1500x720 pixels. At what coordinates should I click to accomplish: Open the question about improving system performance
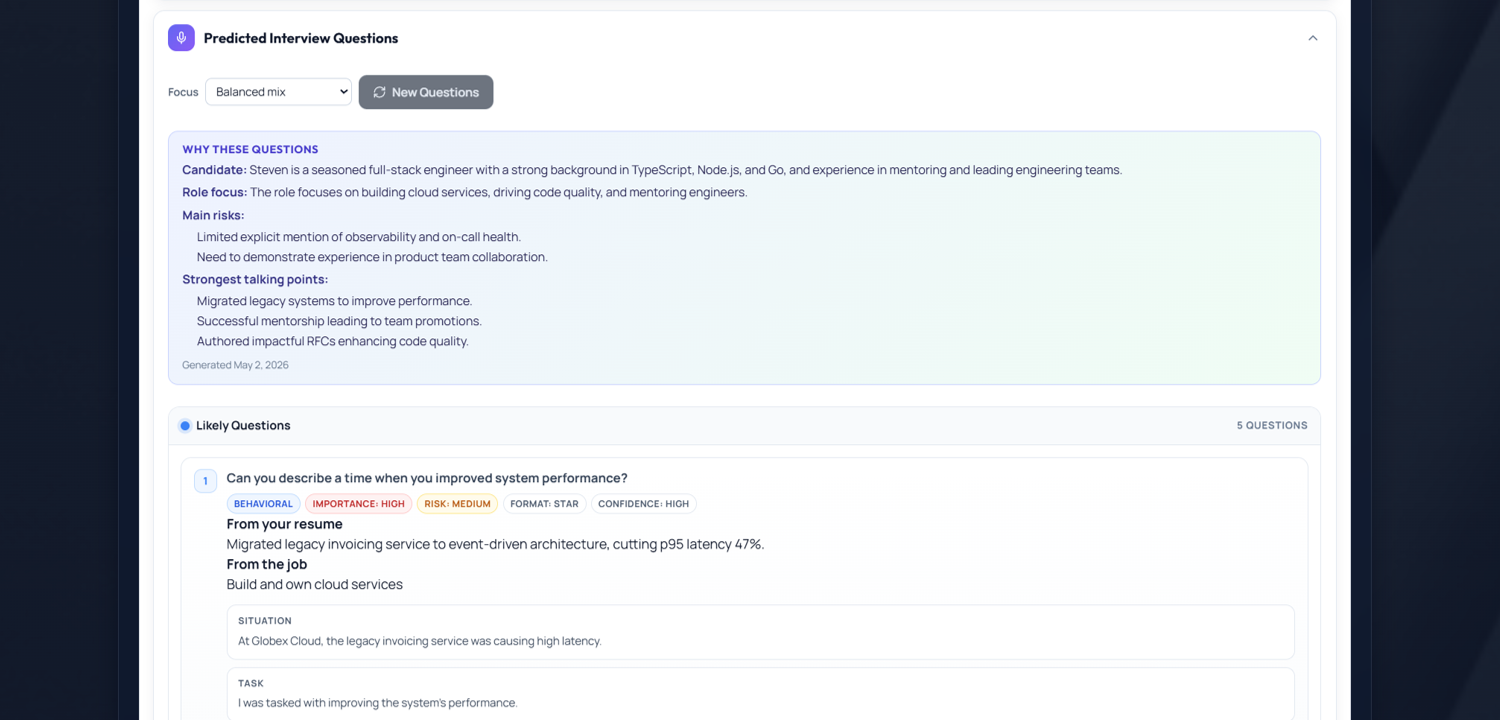pyautogui.click(x=427, y=478)
